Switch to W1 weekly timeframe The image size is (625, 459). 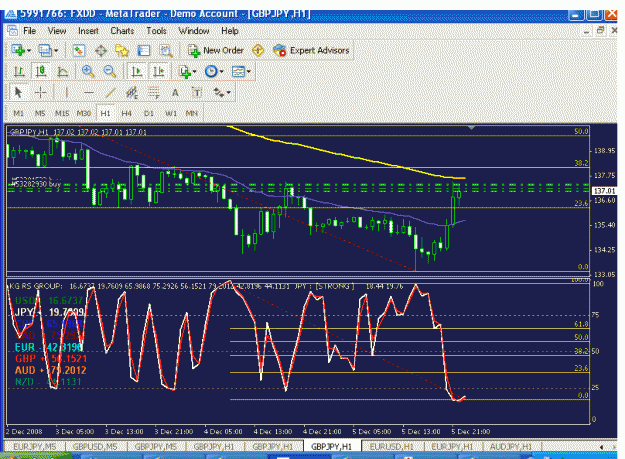point(171,114)
